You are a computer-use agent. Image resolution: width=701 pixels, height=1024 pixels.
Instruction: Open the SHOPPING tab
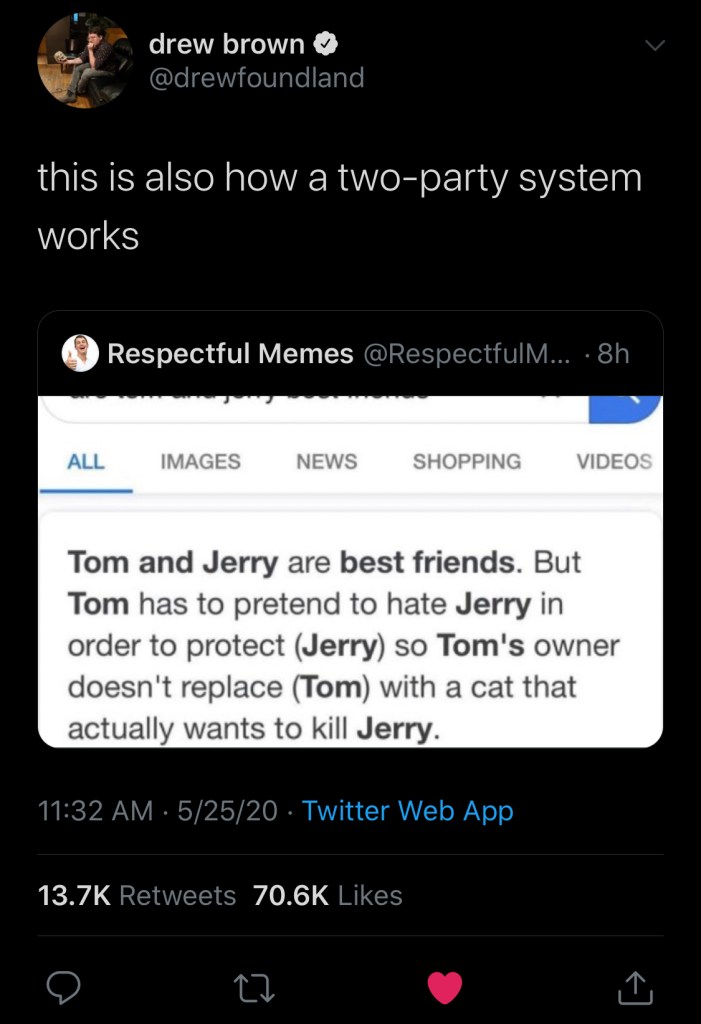coord(466,461)
